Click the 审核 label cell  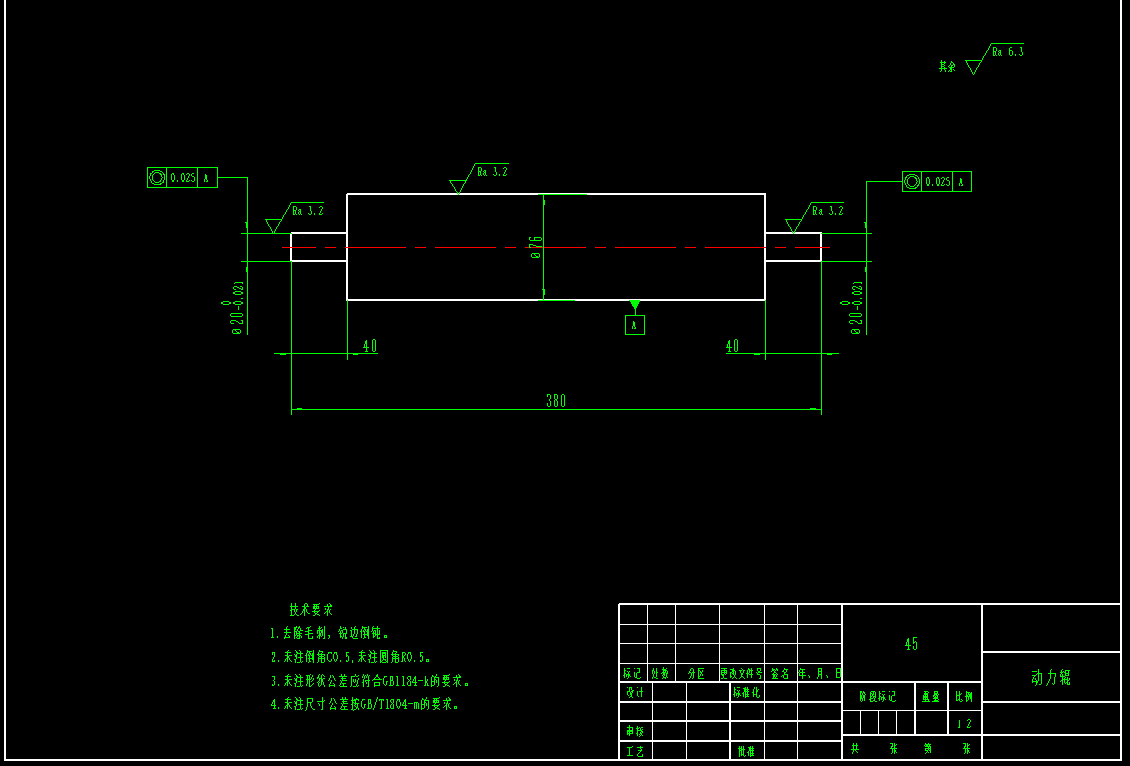pos(636,731)
